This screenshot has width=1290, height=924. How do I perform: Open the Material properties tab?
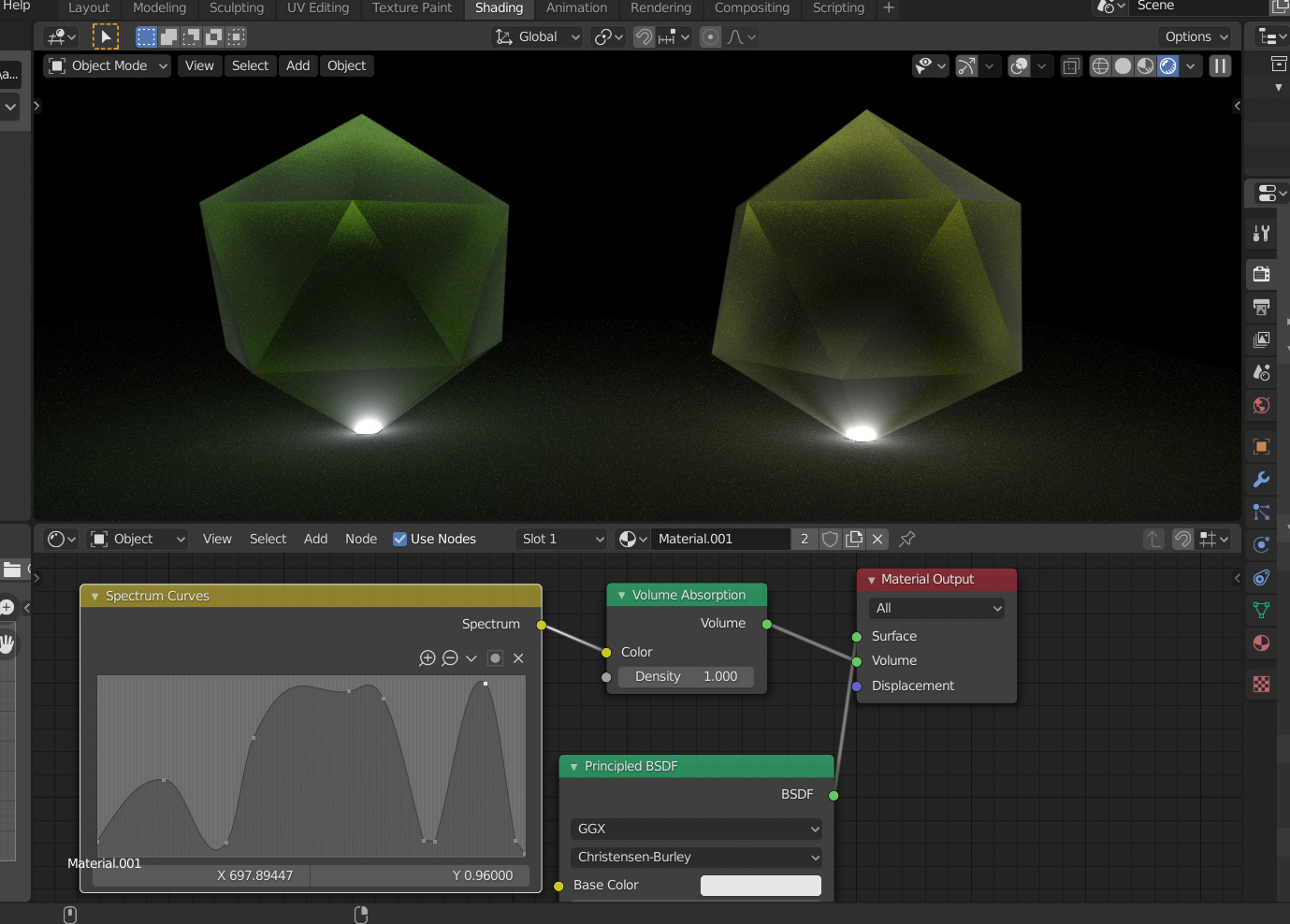pyautogui.click(x=1261, y=642)
